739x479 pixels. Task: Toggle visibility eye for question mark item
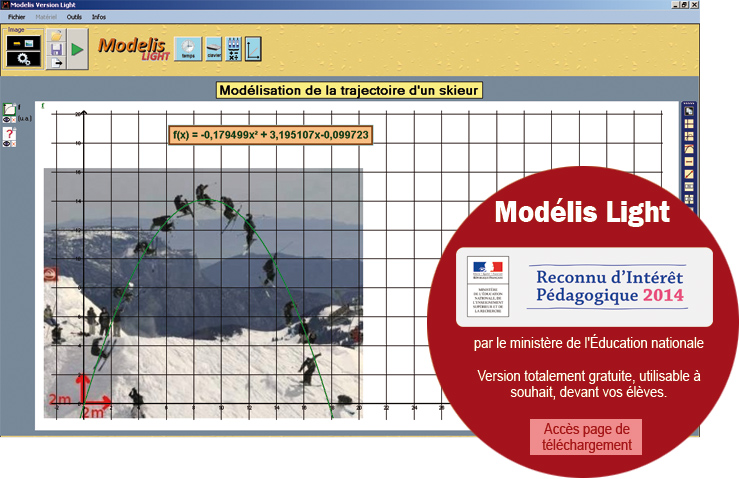(x=6, y=144)
